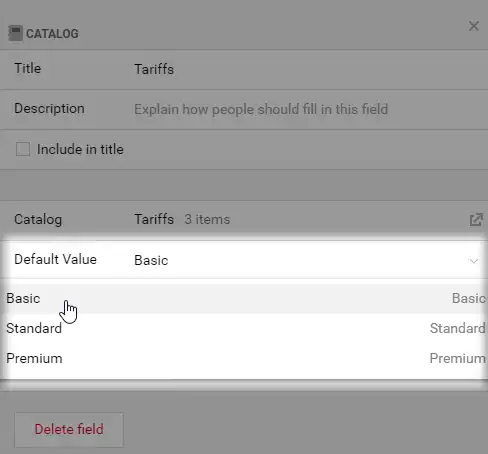Click the Default Value label
Screen dimensions: 488x454
point(55,259)
